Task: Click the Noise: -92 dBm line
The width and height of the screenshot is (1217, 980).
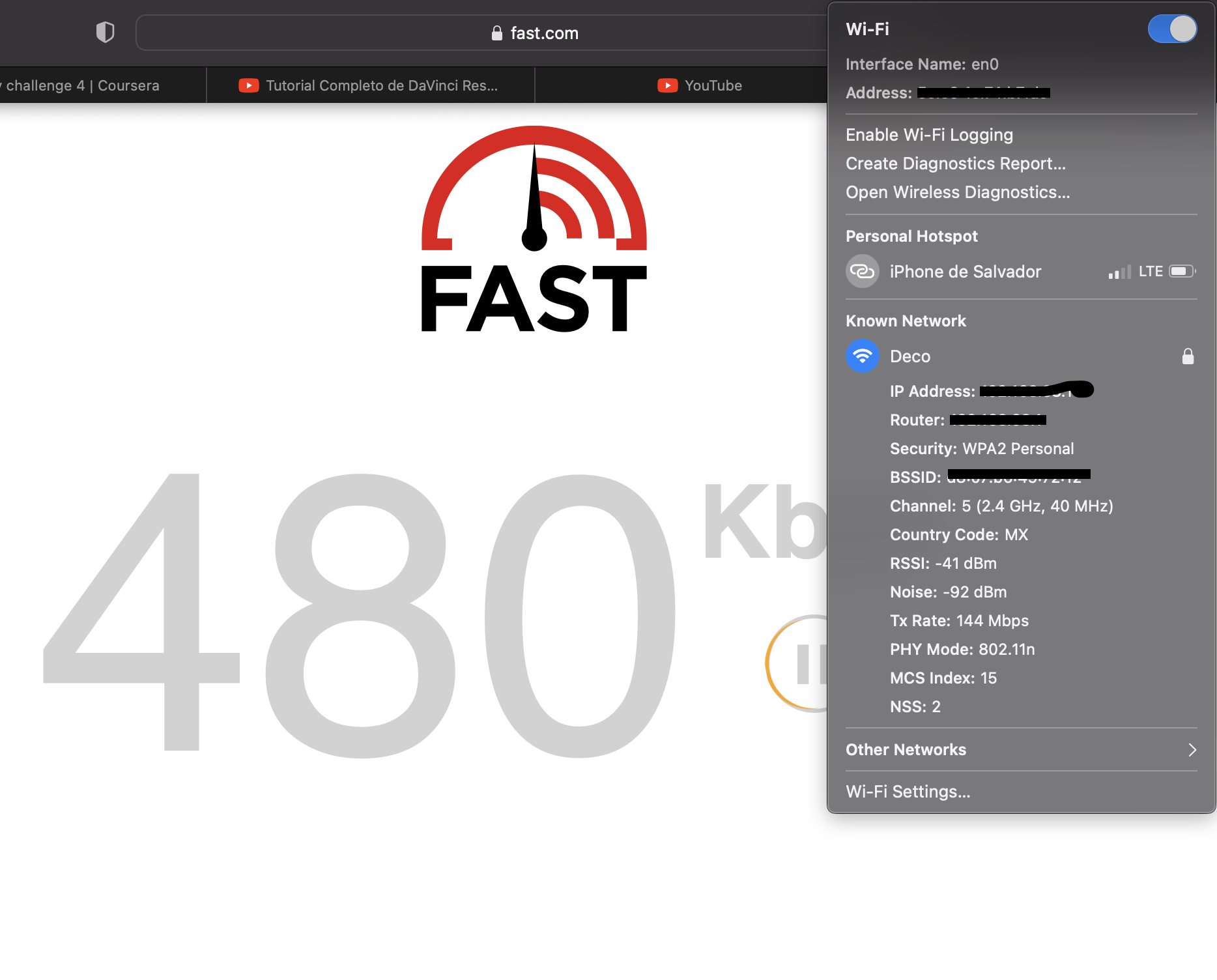Action: [x=949, y=592]
